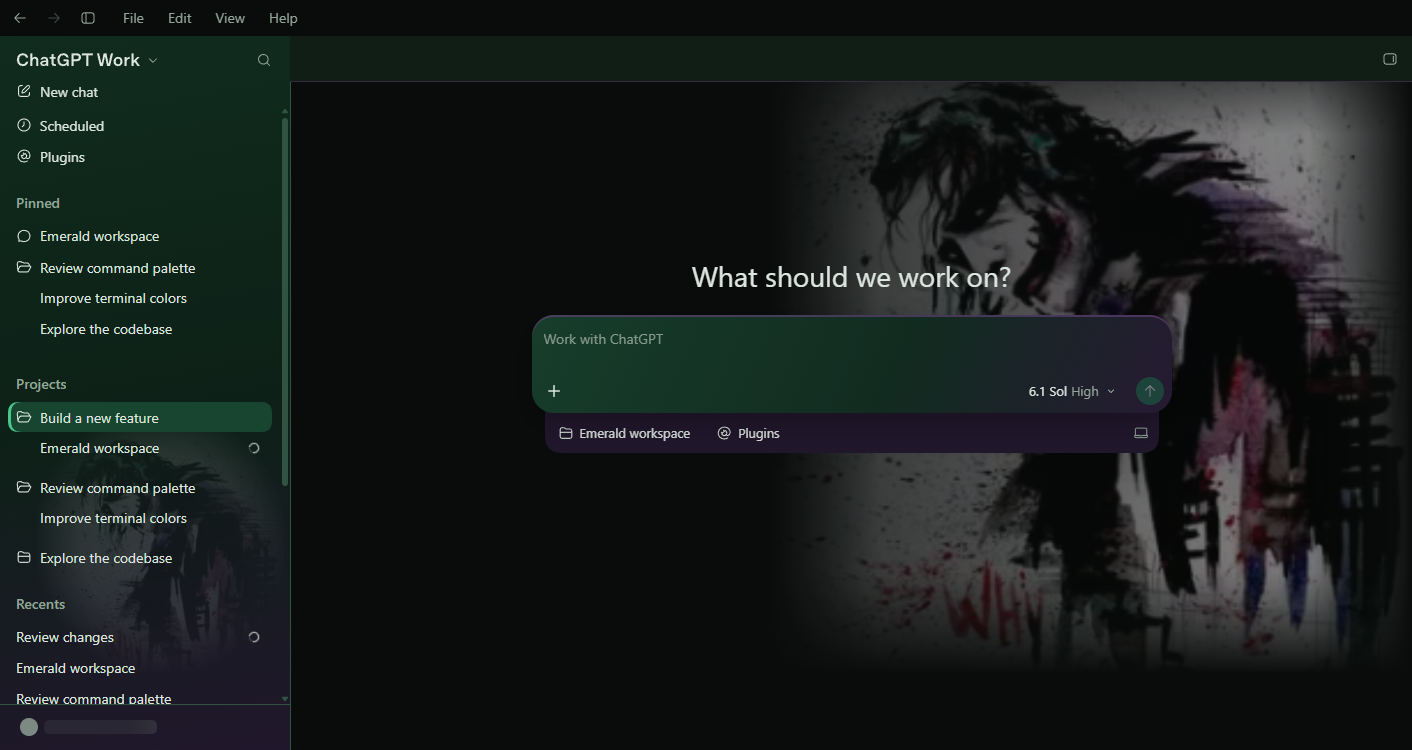Open the Edit menu
The width and height of the screenshot is (1412, 750).
point(180,18)
